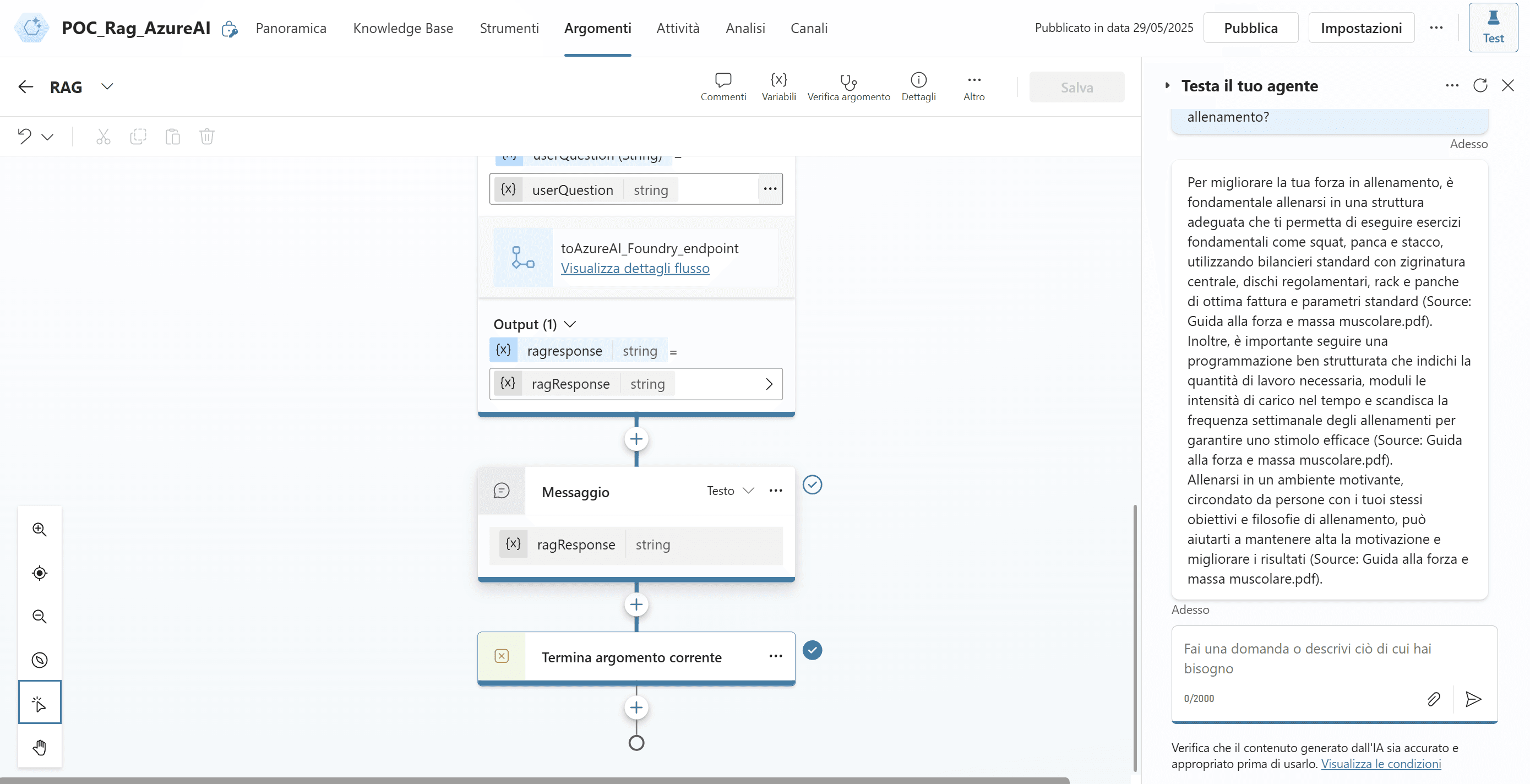Activate the selection pointer tool
This screenshot has width=1530, height=784.
pyautogui.click(x=40, y=702)
